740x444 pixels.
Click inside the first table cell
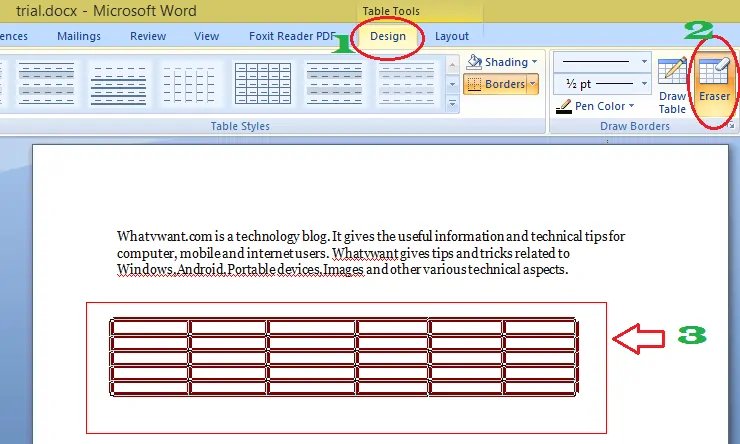pos(150,327)
